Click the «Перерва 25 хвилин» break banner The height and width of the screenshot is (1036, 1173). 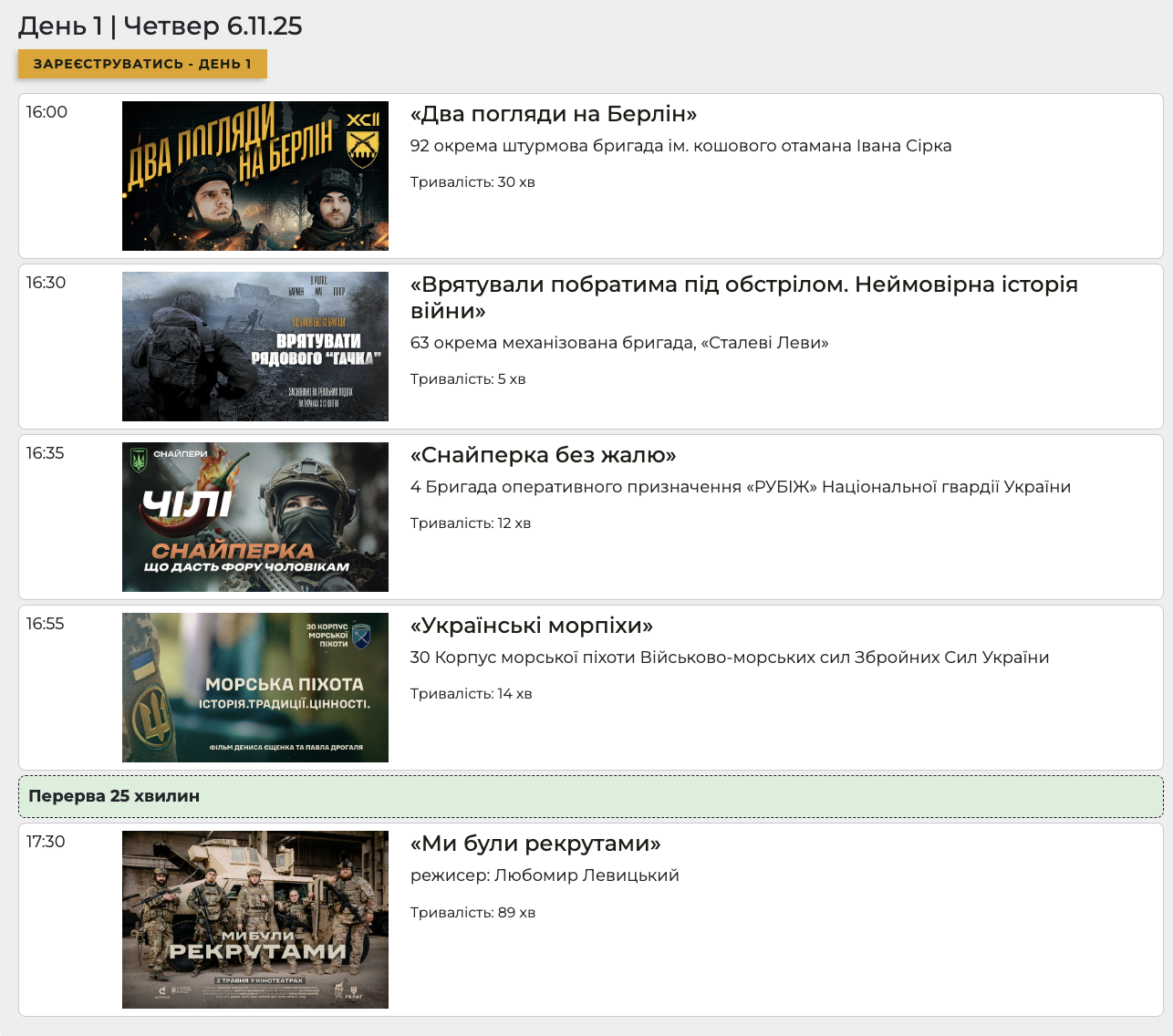click(x=590, y=796)
